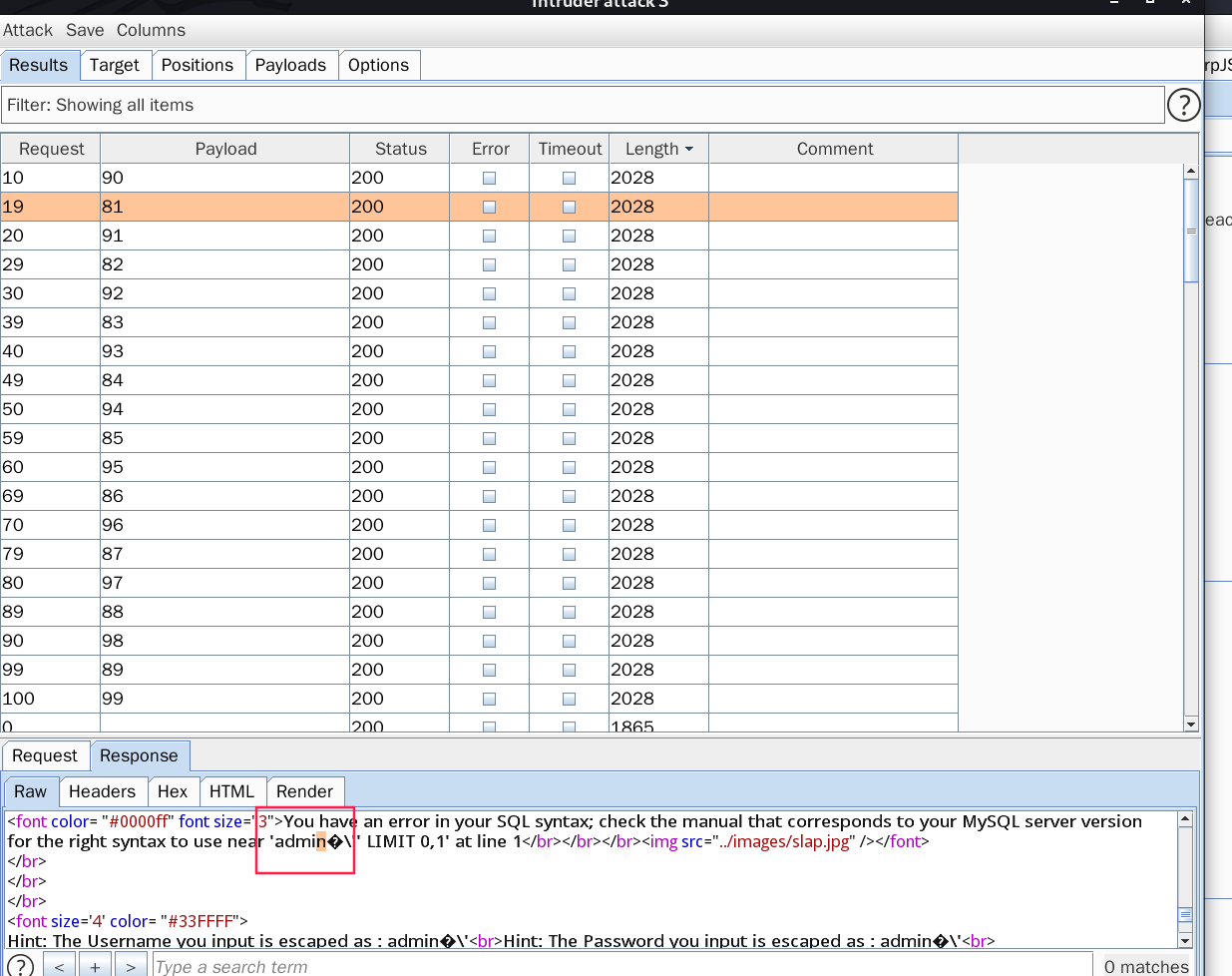Switch to the Positions tab

tap(198, 65)
